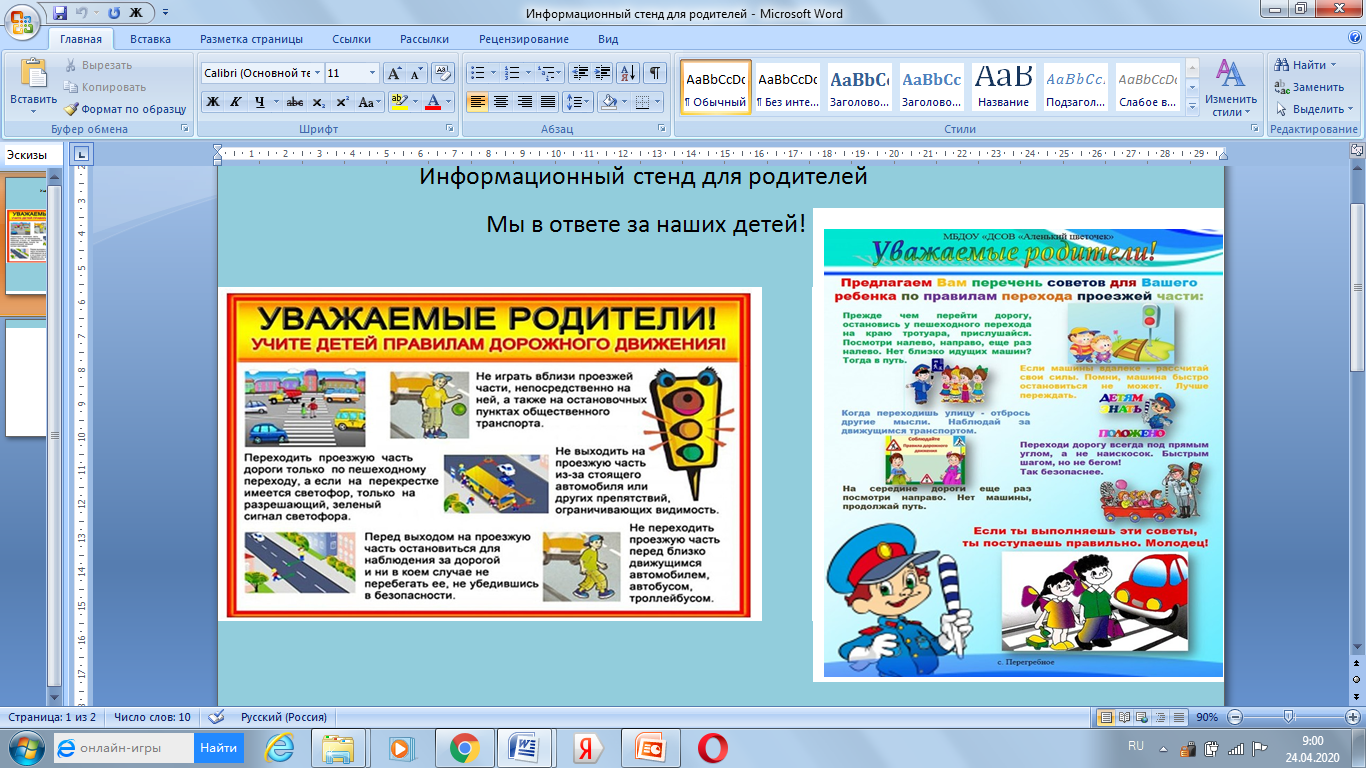Image resolution: width=1366 pixels, height=768 pixels.
Task: Toggle superscript x² formatting
Action: [x=342, y=102]
